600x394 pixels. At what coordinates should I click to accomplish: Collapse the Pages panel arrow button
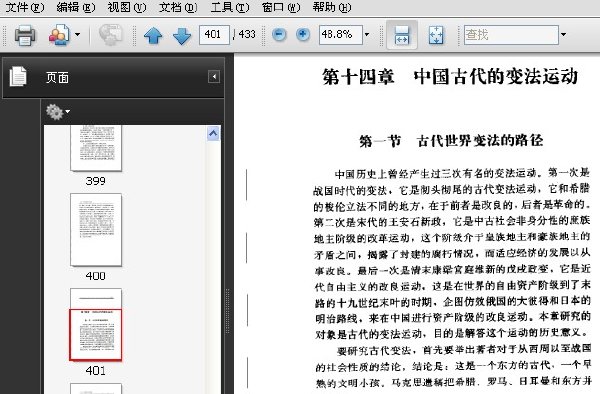pos(214,77)
